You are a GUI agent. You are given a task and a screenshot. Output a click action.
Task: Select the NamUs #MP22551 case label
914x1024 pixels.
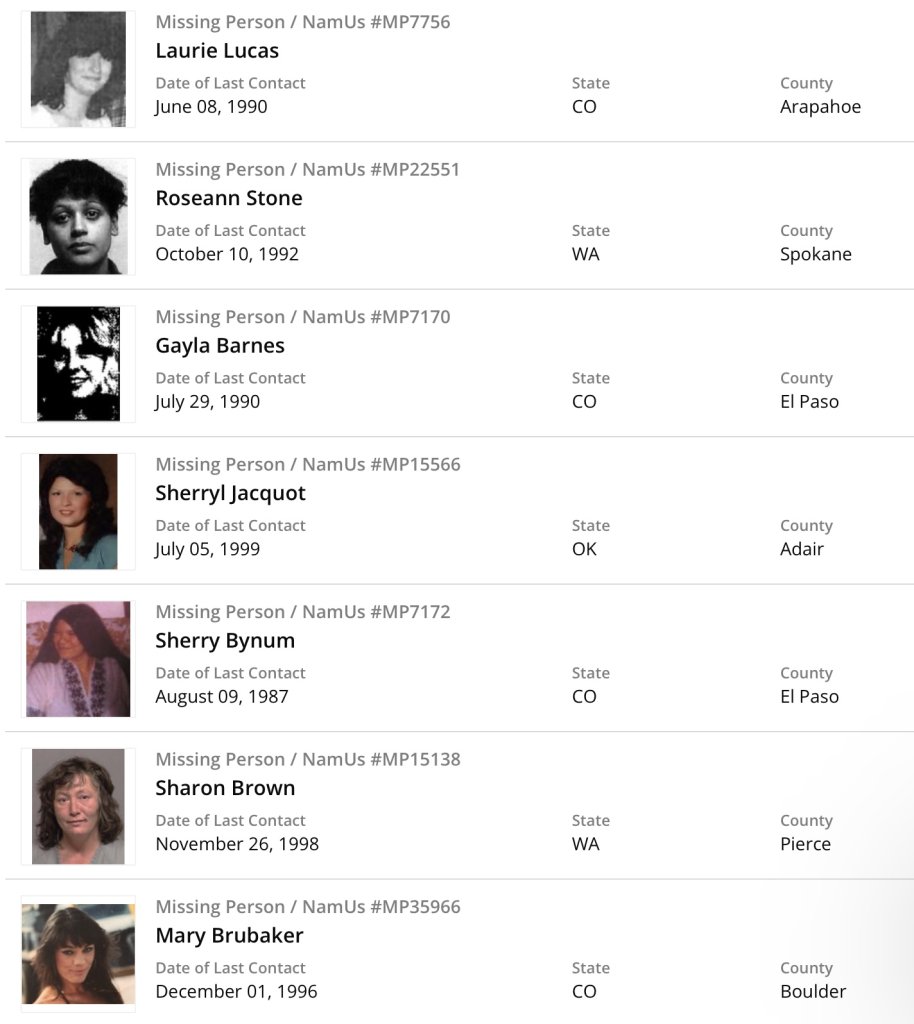[308, 169]
